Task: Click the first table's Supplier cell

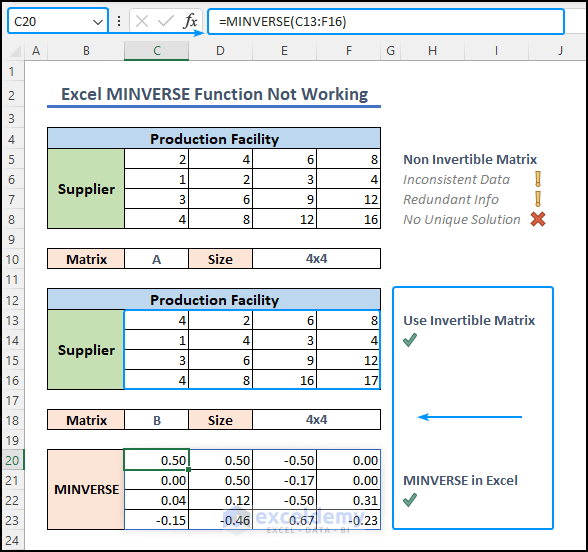Action: tap(86, 189)
